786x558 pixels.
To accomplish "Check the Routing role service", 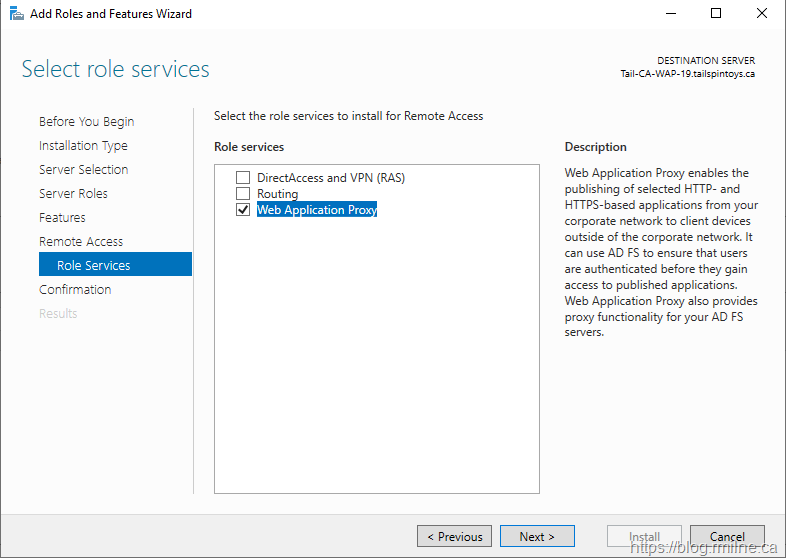I will tap(242, 194).
